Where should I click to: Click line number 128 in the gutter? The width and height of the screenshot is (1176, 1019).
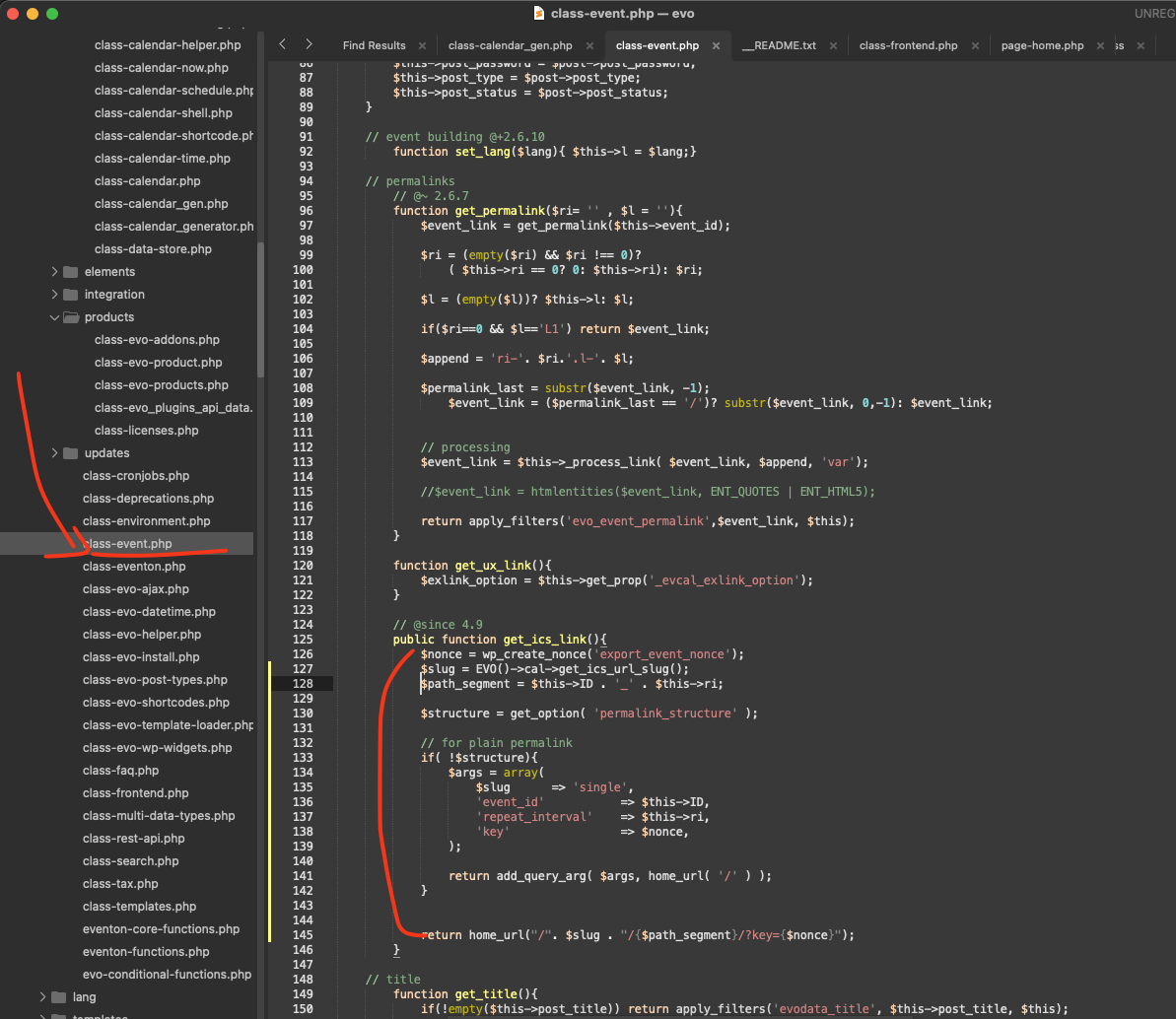(302, 684)
